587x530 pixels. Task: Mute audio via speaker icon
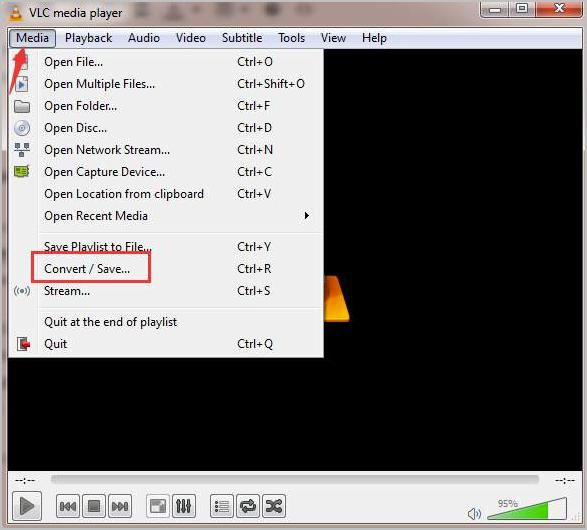tap(474, 514)
